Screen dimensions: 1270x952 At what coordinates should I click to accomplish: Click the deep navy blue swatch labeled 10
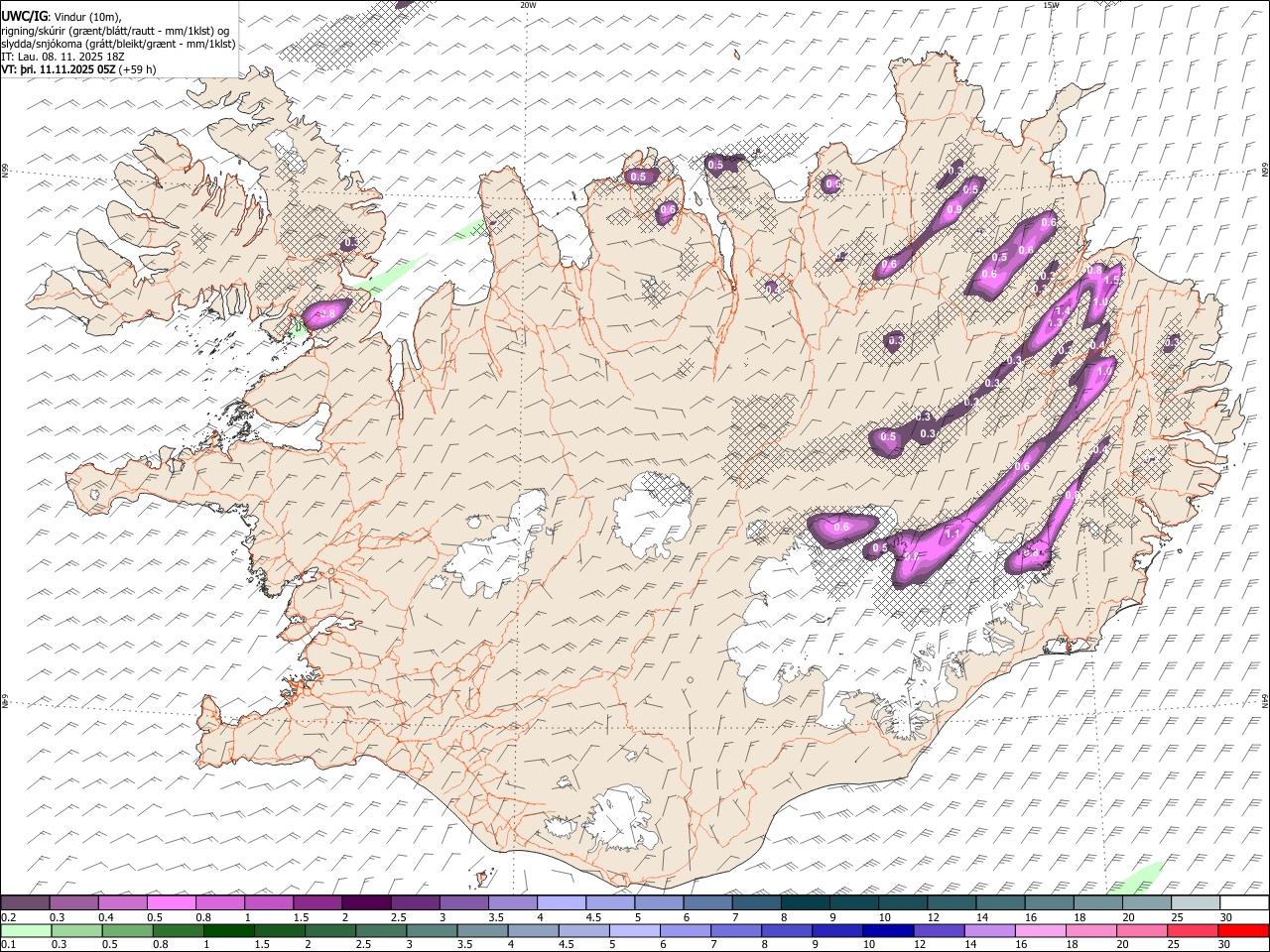(x=888, y=930)
